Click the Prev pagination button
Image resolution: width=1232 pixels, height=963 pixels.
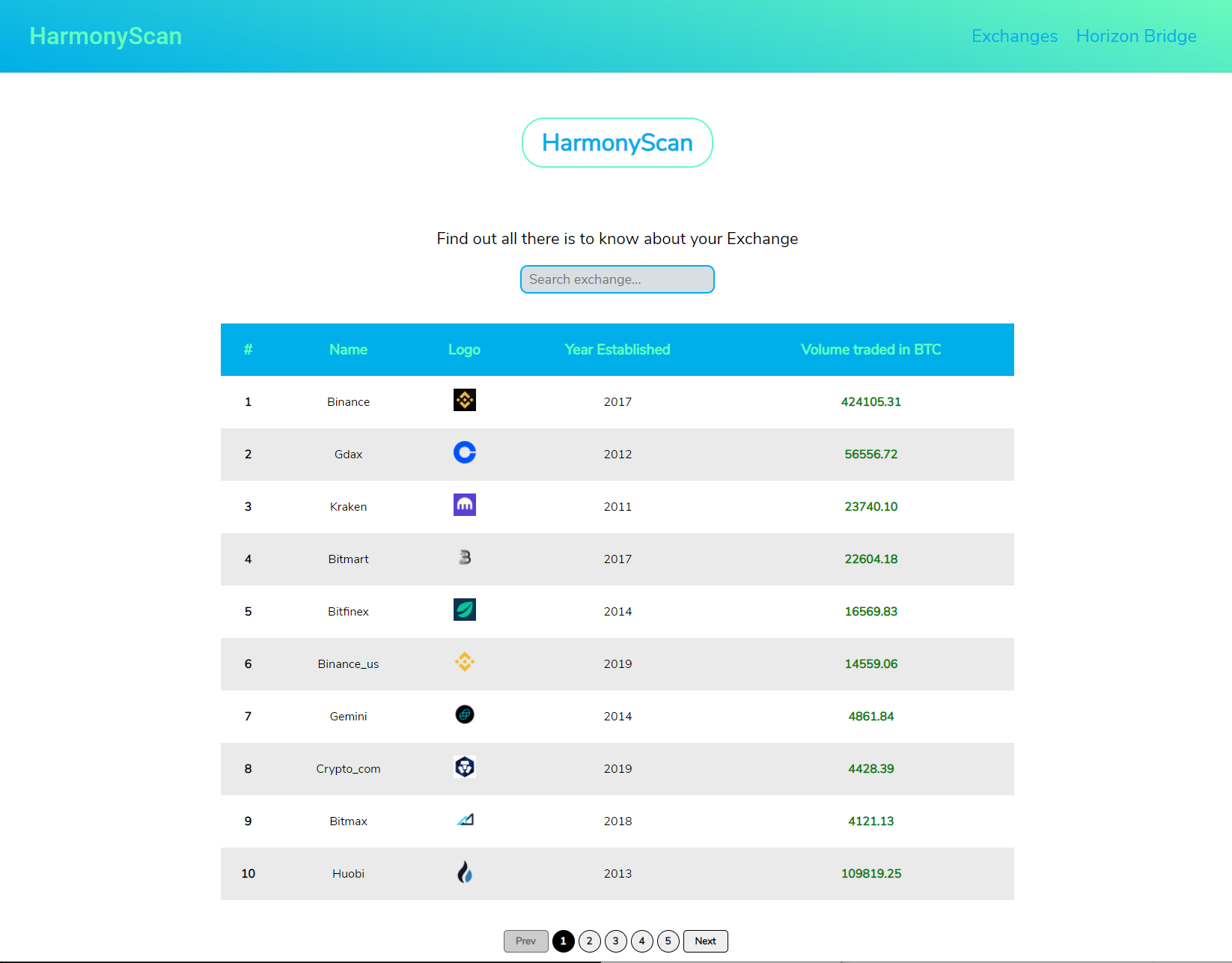click(x=525, y=941)
